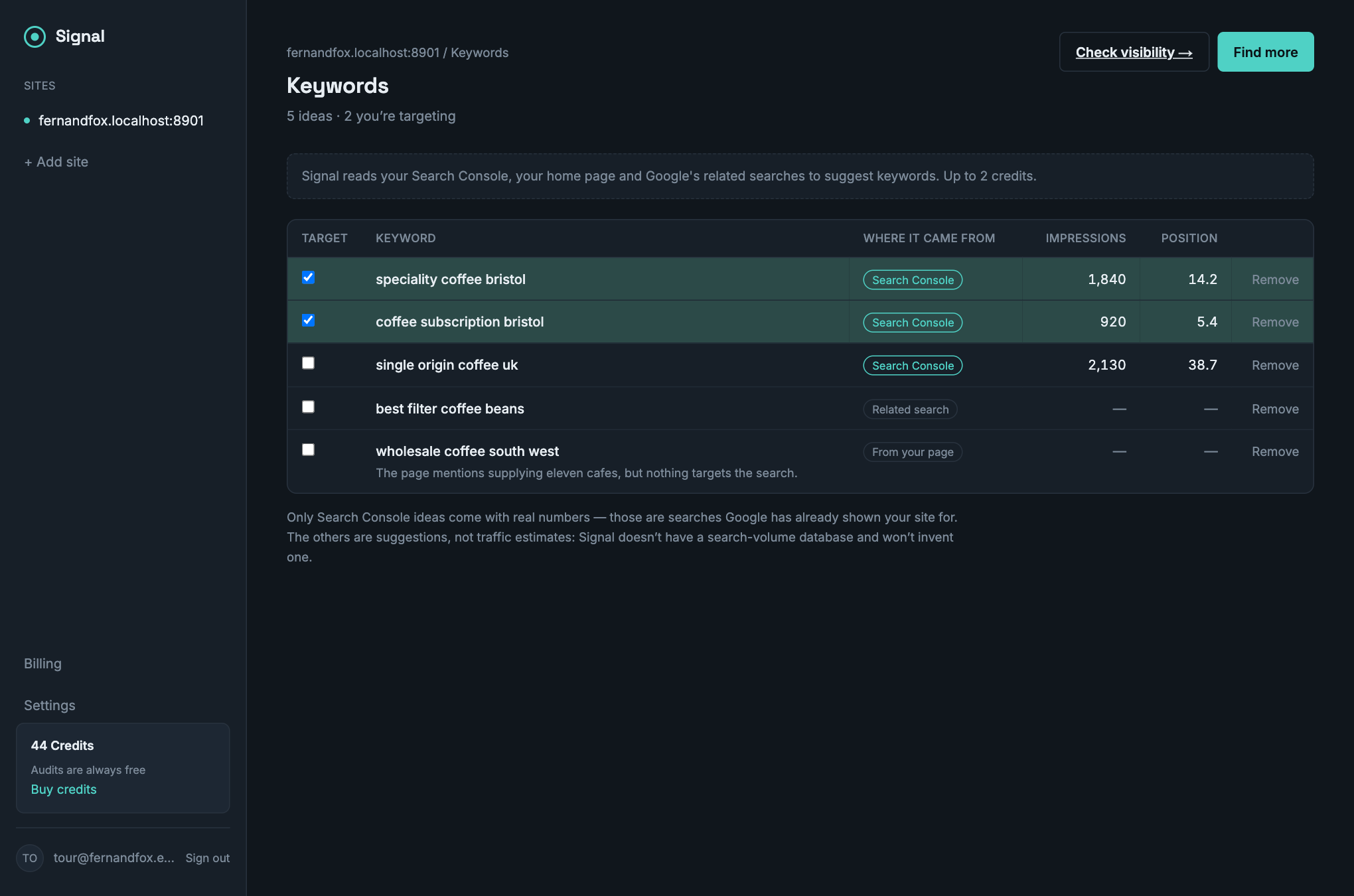Viewport: 1354px width, 896px height.
Task: Open Settings from sidebar
Action: pyautogui.click(x=50, y=706)
